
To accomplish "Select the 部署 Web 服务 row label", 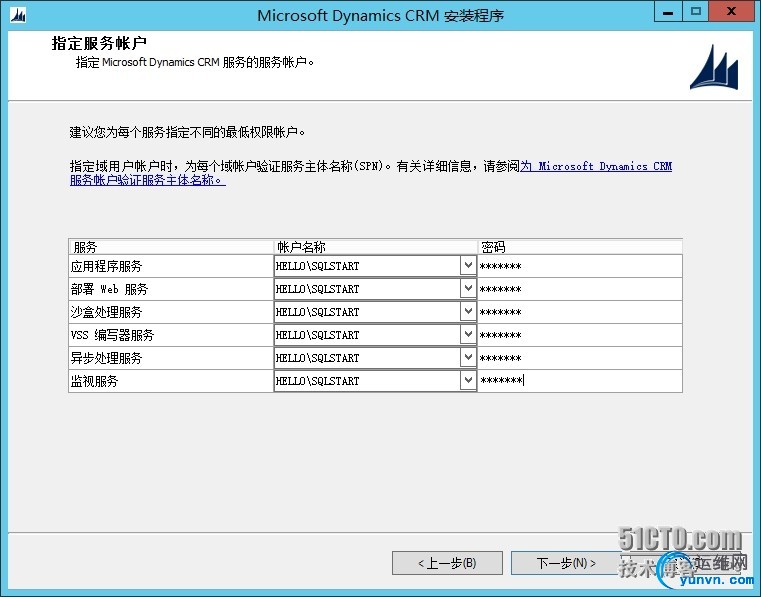I will pos(109,289).
